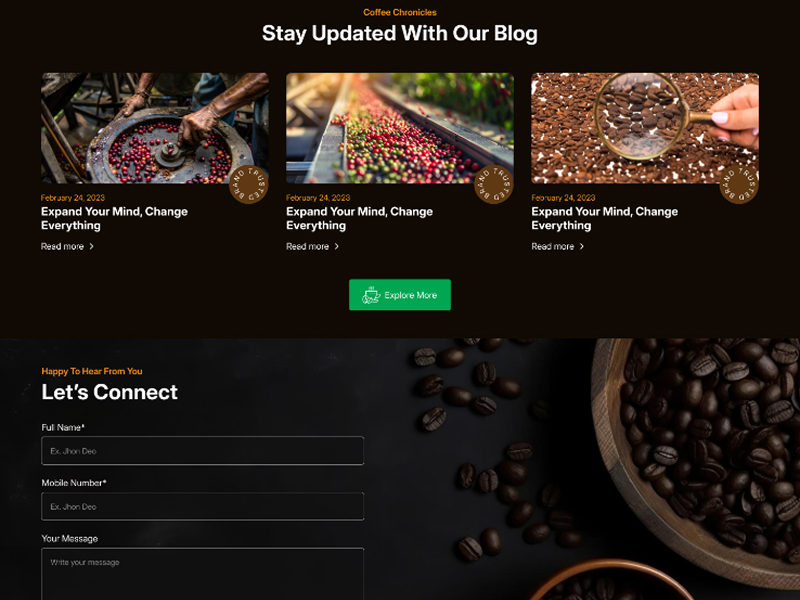The width and height of the screenshot is (800, 600).
Task: Focus the Mobile Number input field
Action: point(203,506)
